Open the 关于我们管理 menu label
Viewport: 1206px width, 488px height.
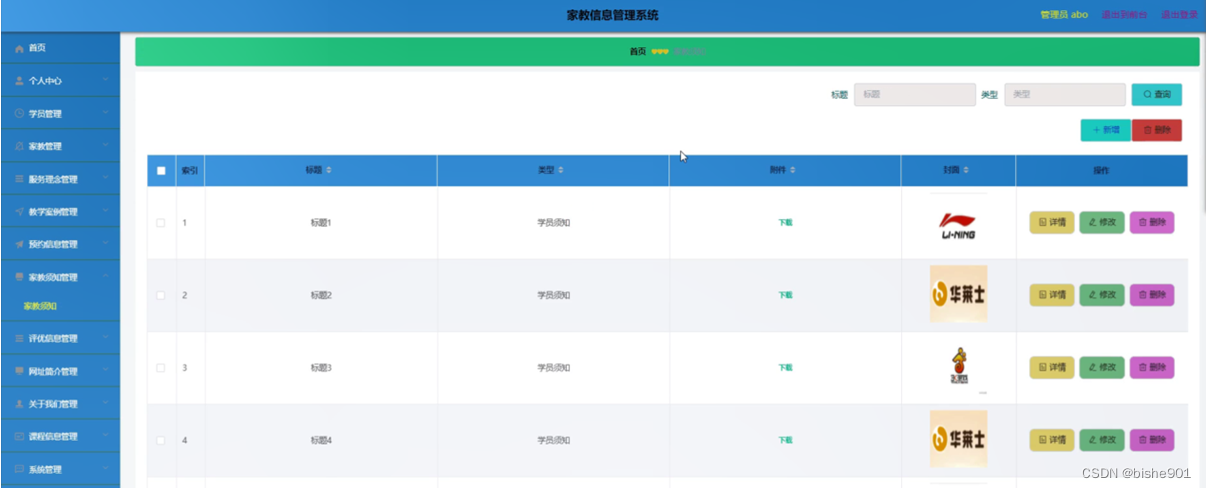click(53, 404)
